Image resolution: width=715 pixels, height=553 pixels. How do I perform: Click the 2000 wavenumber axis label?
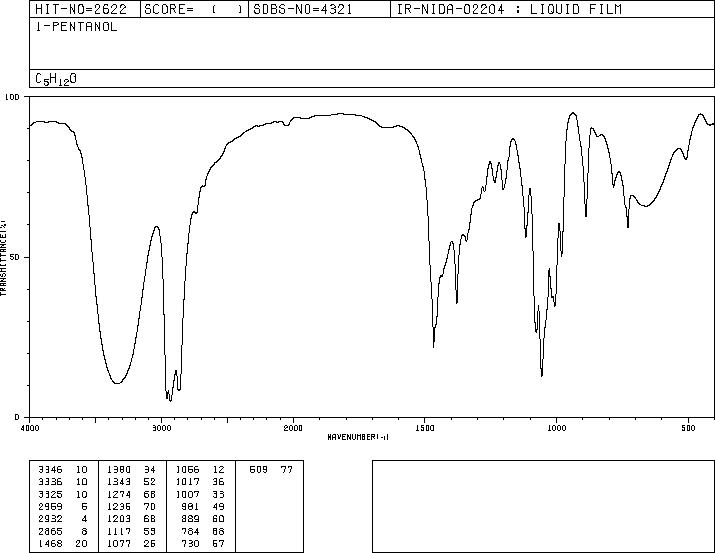(x=293, y=428)
